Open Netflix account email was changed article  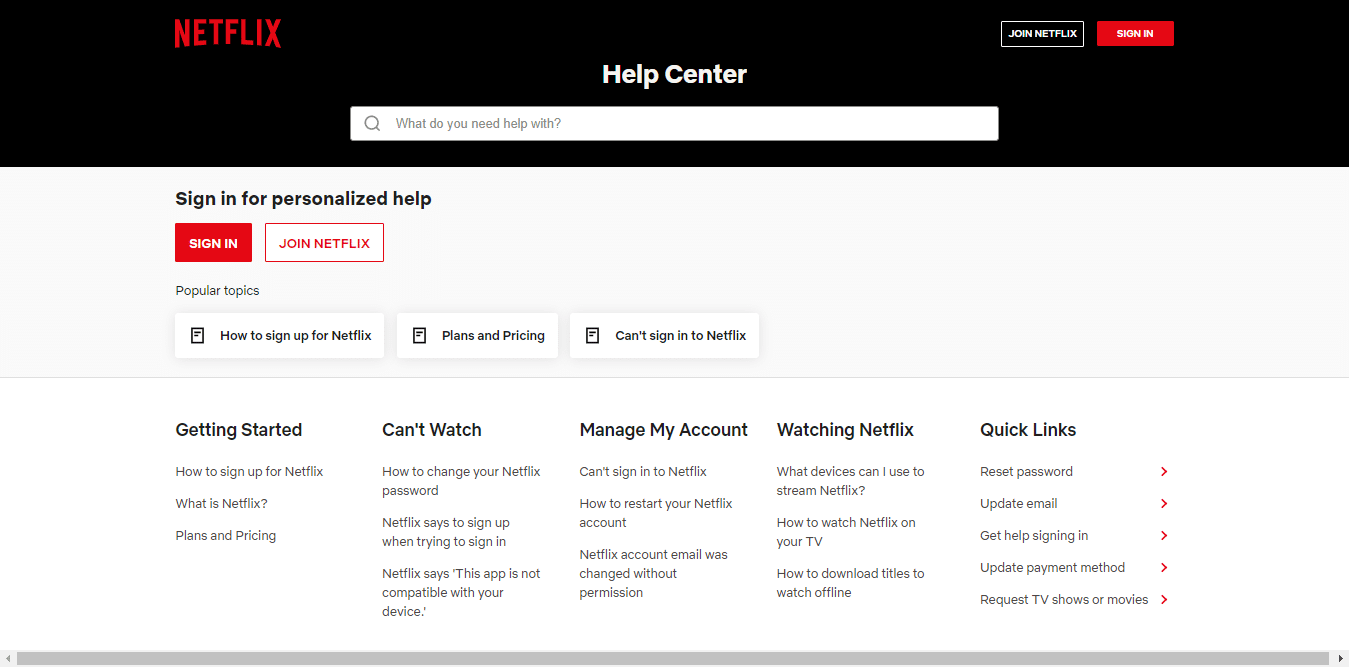pos(653,574)
